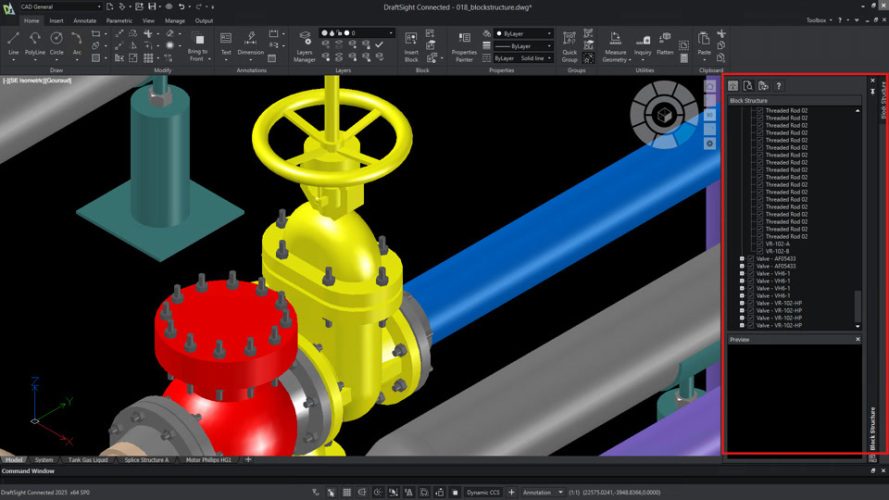Toggle the VR-102-B checkbox in block tree
This screenshot has height=500, width=889.
pos(760,251)
